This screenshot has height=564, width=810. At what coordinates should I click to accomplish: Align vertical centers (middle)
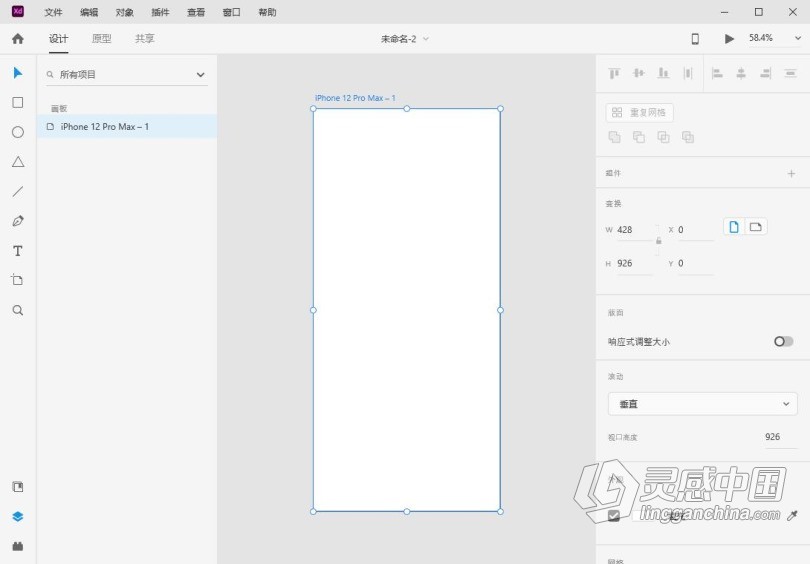point(639,73)
